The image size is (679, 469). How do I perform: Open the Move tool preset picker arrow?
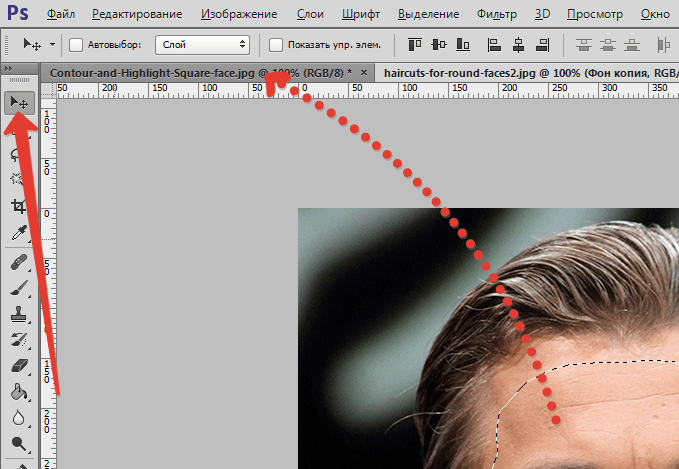point(52,44)
